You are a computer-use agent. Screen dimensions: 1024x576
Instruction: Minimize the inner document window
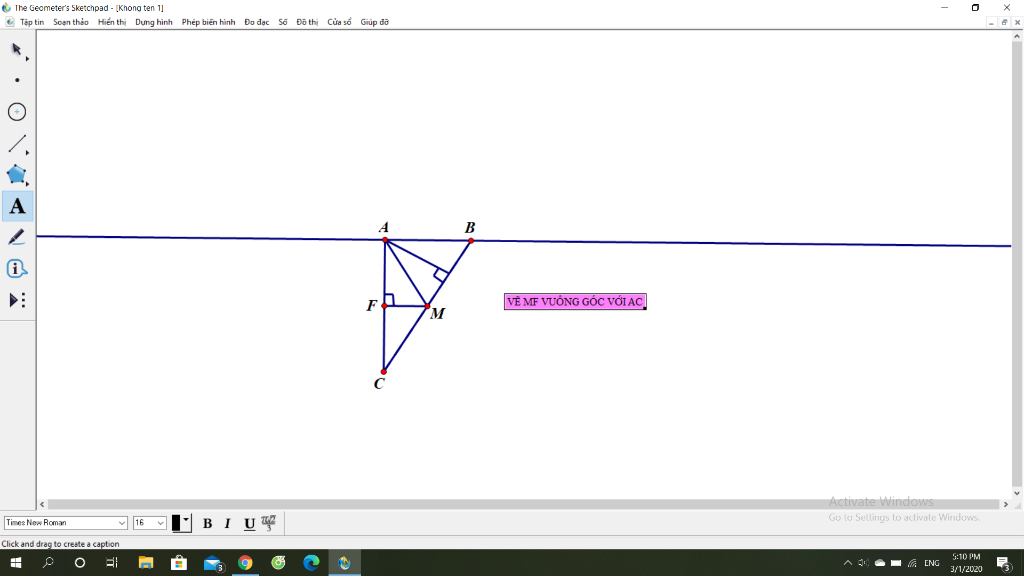click(991, 22)
